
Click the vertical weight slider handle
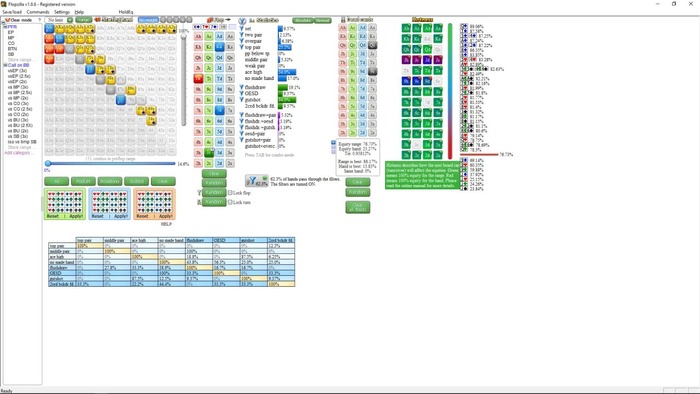(183, 37)
